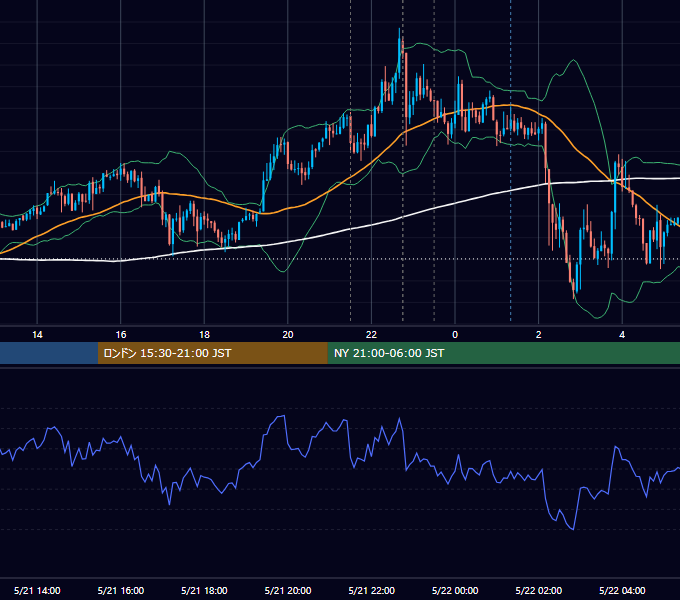Click the ロンドン 15:30-21:00 JST session band
The height and width of the screenshot is (600, 680).
[x=212, y=353]
